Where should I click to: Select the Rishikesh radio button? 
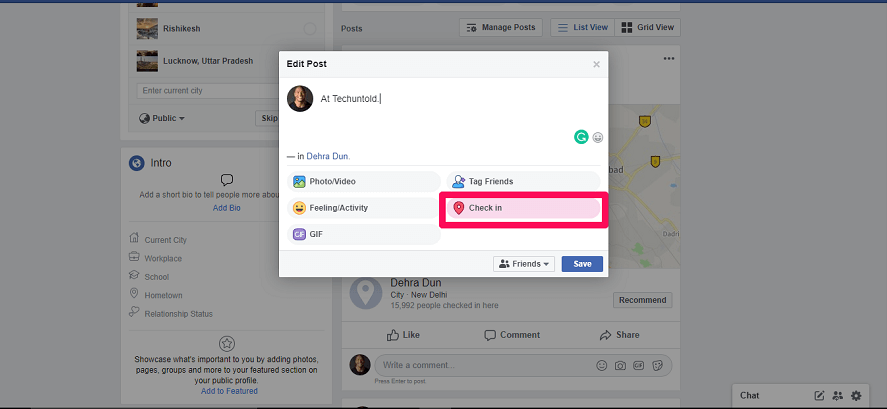(x=309, y=28)
